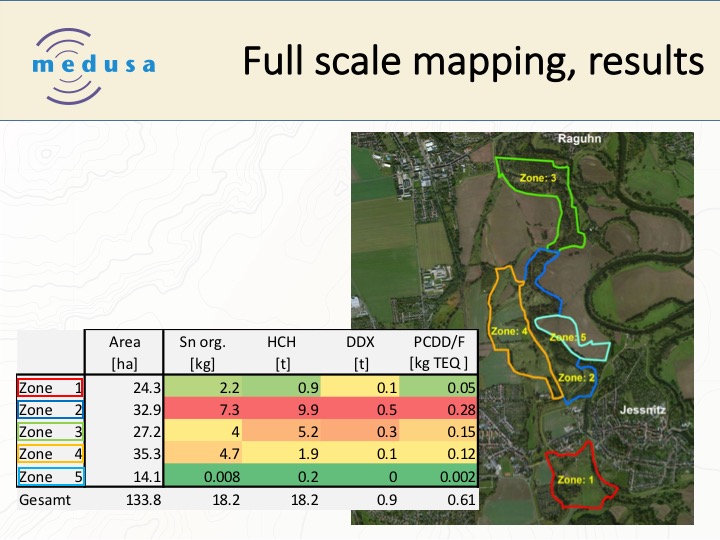The image size is (720, 540).
Task: Click the 'Area [ha]' column header
Action: click(x=125, y=351)
